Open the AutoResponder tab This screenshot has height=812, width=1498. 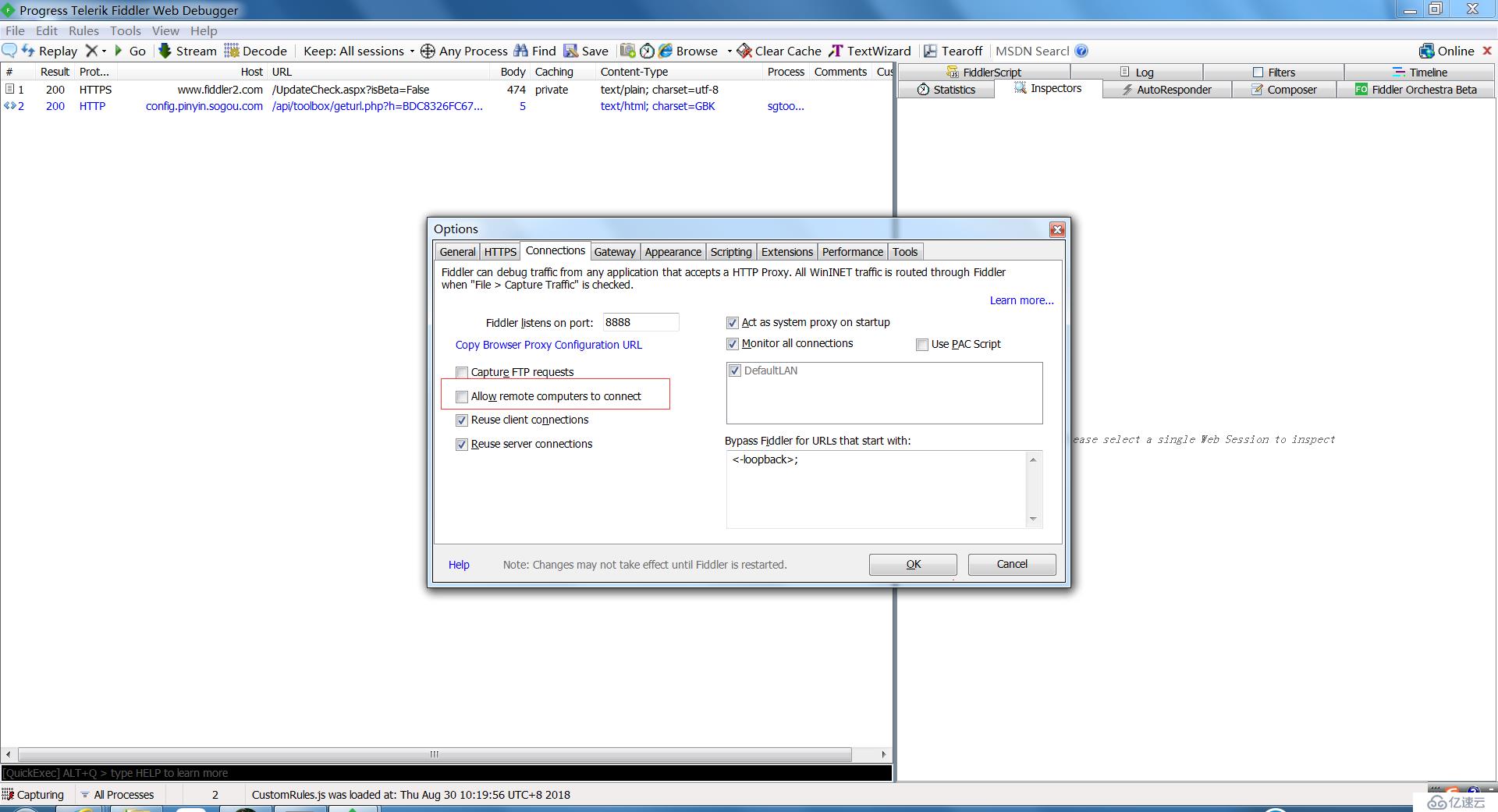coord(1166,90)
